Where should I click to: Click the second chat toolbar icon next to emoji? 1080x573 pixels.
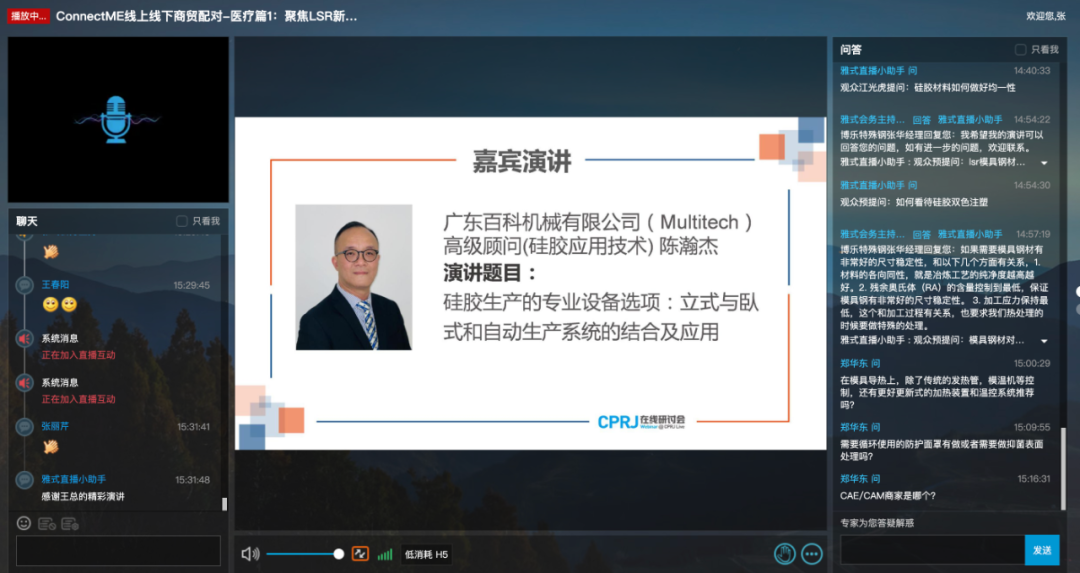point(47,524)
